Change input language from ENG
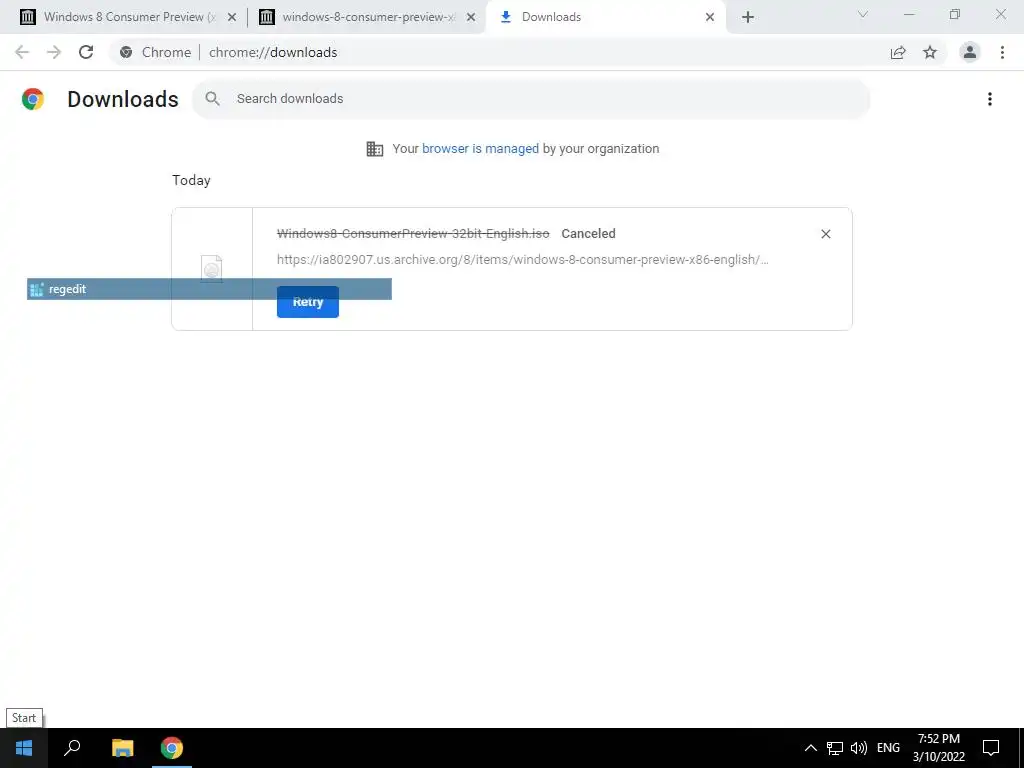1024x768 pixels. (x=888, y=748)
